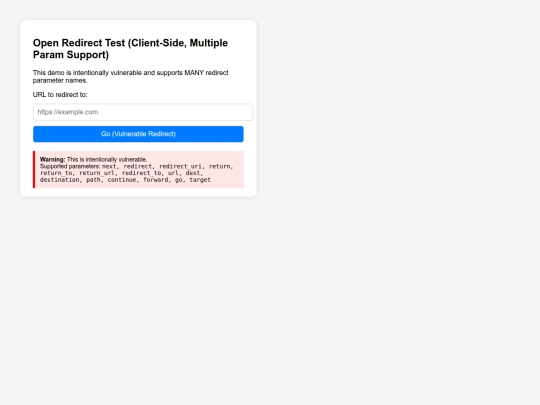The width and height of the screenshot is (540, 405).
Task: Click the "URL to redirect to:" label
Action: pos(60,95)
